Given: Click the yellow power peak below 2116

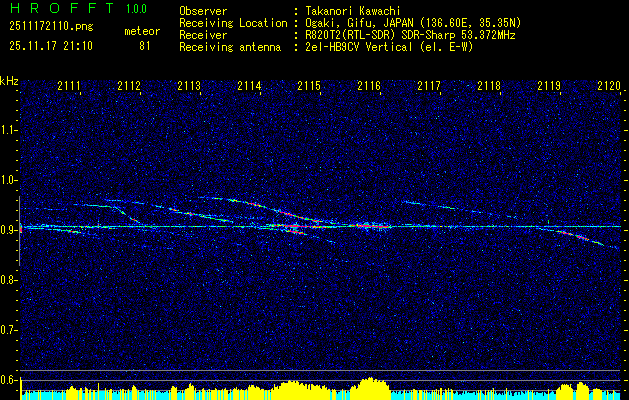Looking at the screenshot, I should tap(369, 388).
